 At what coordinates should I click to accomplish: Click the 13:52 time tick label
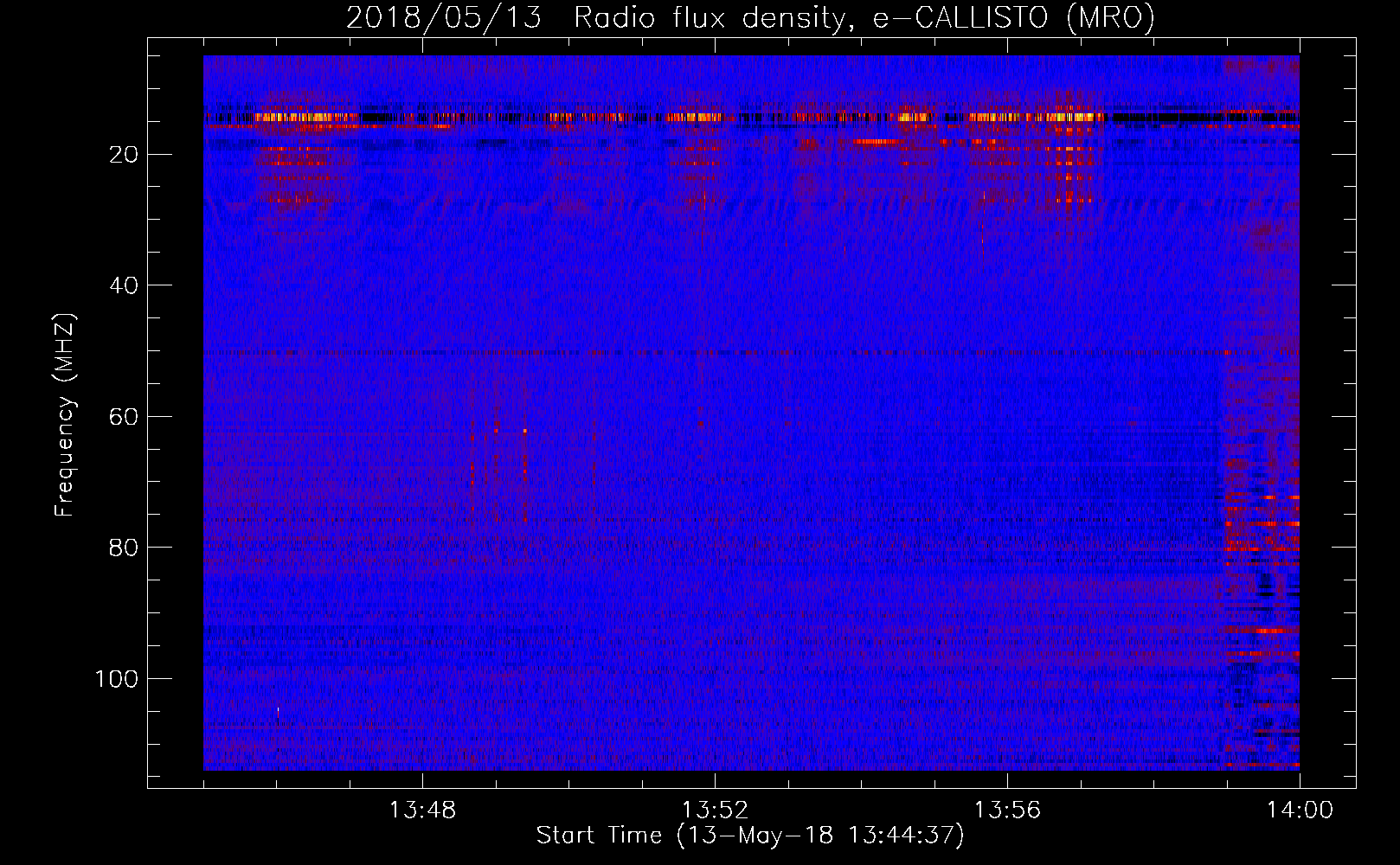[x=715, y=811]
